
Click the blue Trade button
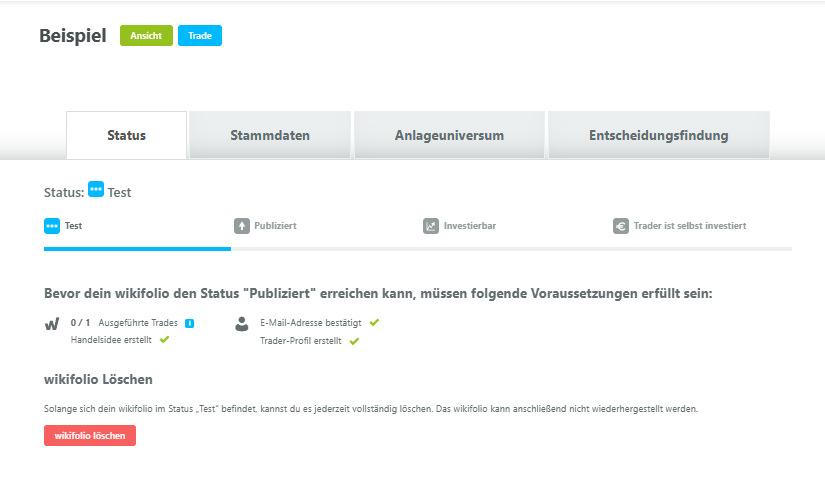pyautogui.click(x=200, y=36)
